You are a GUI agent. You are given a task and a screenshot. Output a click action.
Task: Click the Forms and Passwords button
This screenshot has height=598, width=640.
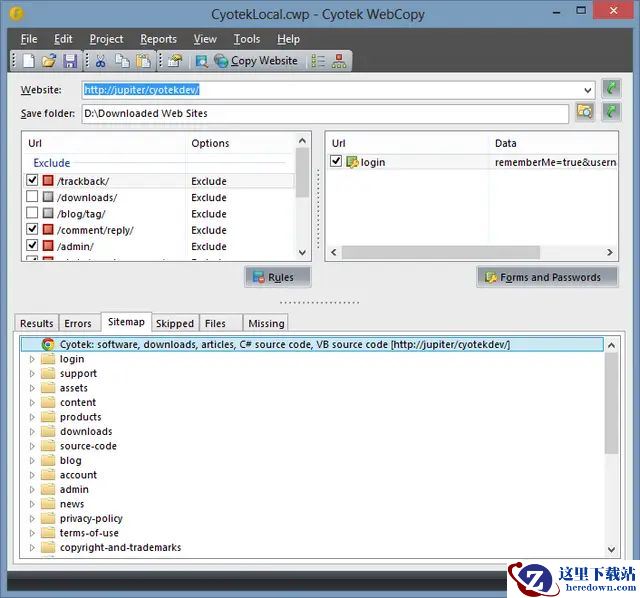(547, 277)
